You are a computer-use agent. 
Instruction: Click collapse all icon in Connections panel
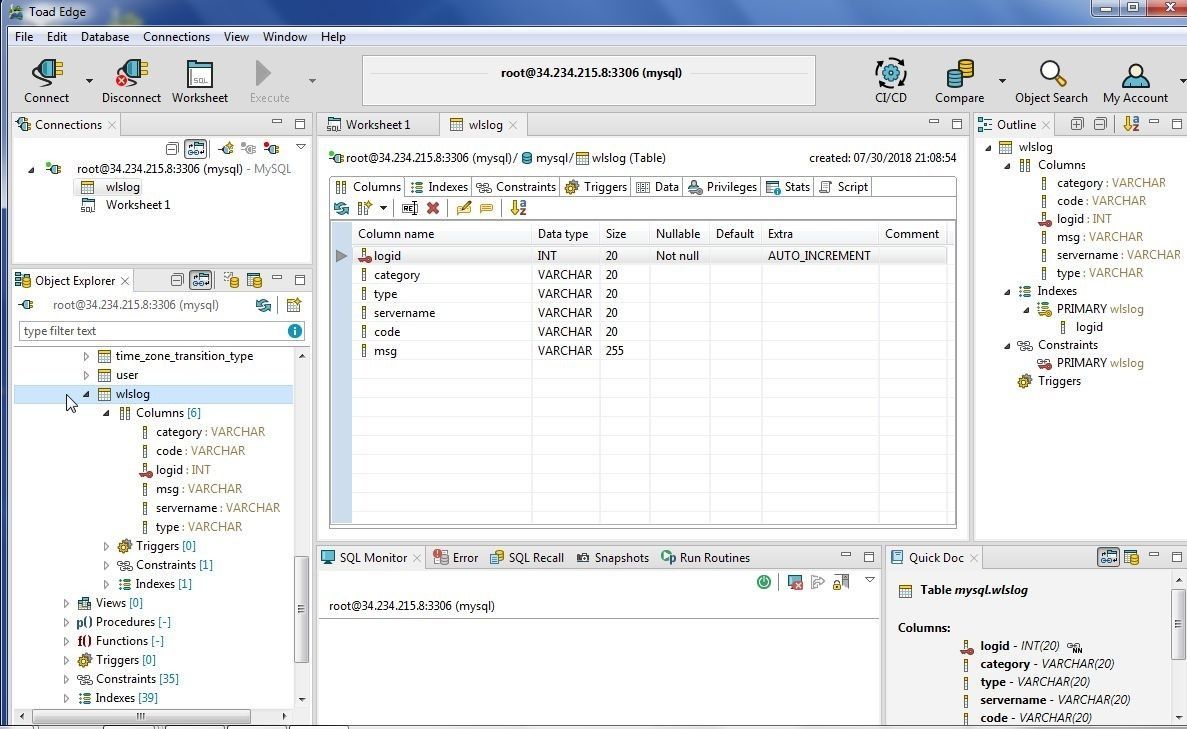coord(172,148)
